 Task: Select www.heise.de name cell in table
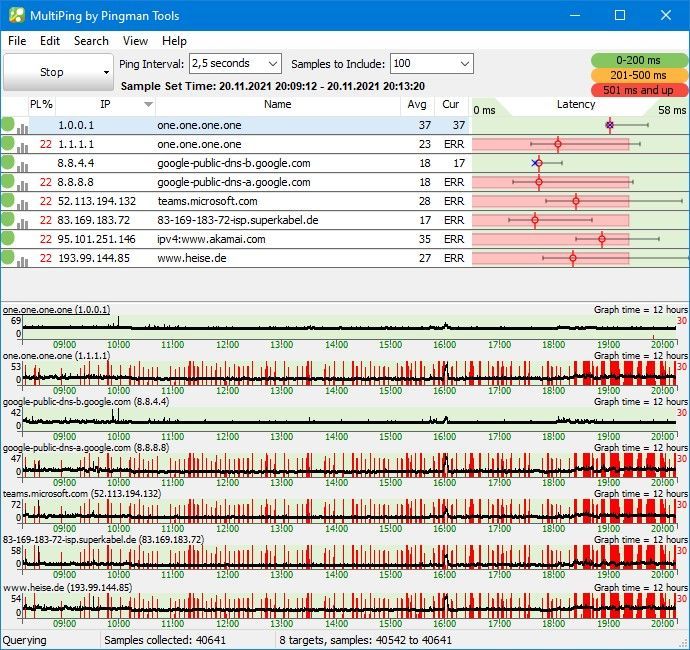(x=192, y=258)
